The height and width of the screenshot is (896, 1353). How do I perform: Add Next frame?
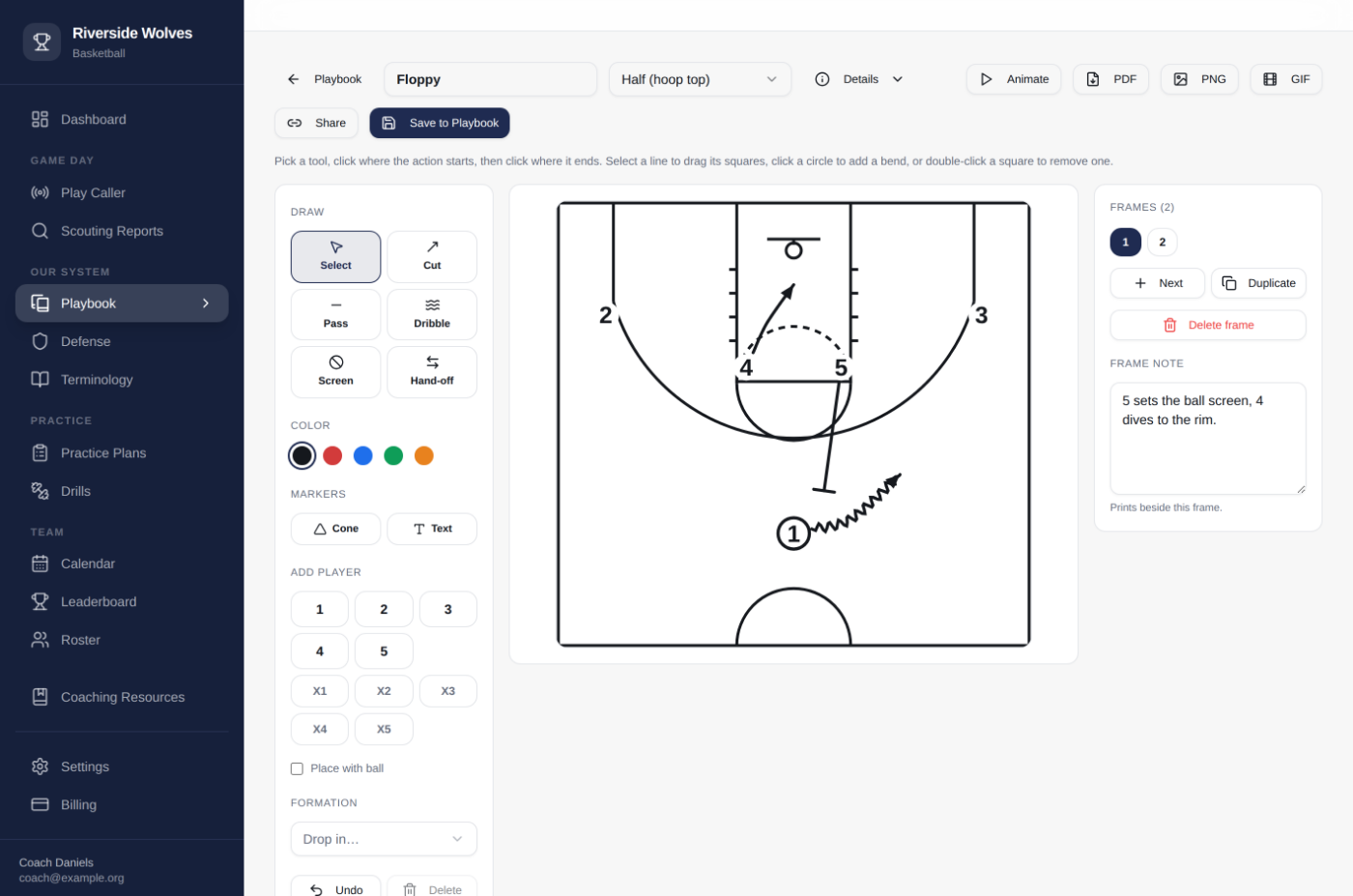[x=1158, y=283]
